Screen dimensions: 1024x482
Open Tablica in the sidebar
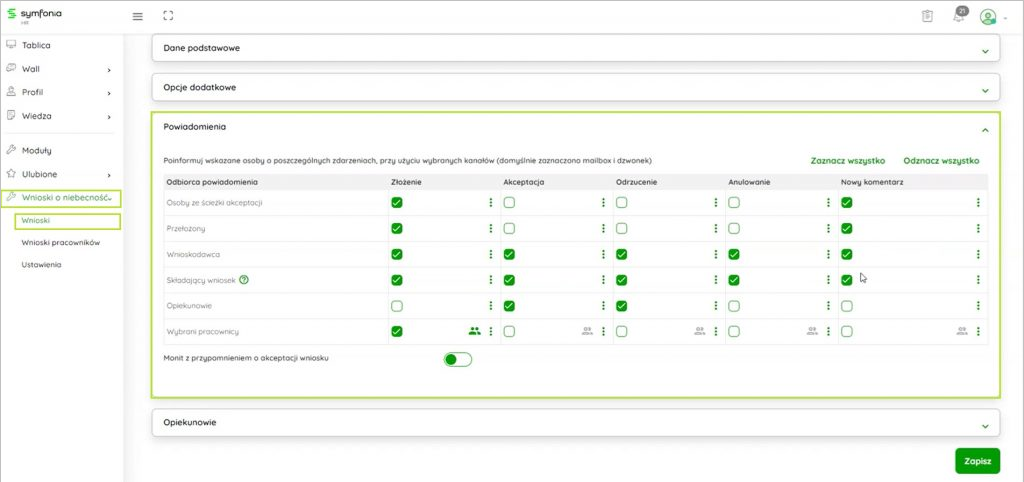[x=36, y=45]
